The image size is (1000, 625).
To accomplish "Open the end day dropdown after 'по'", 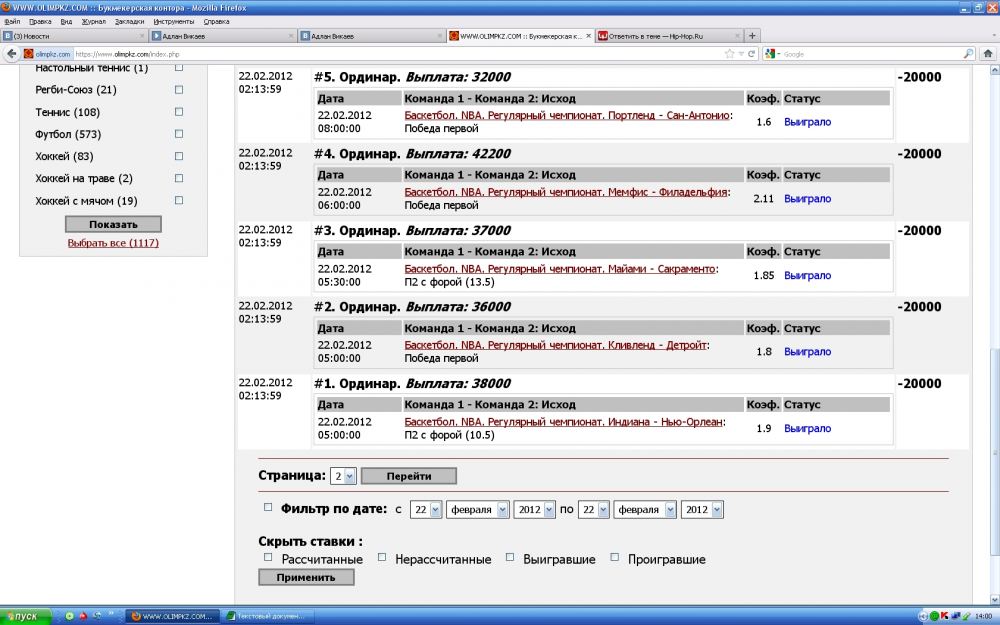I will click(x=594, y=510).
